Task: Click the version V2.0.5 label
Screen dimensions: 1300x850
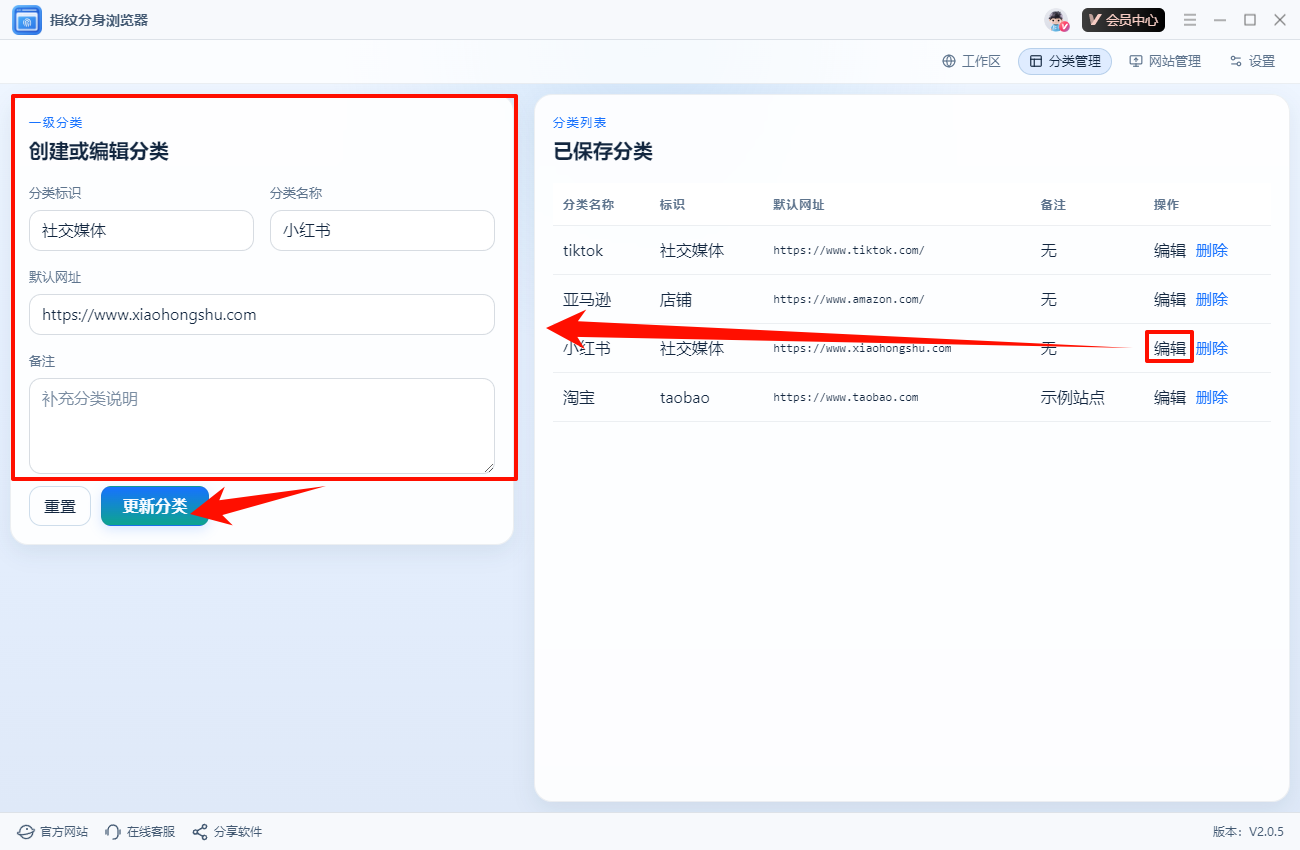Action: tap(1248, 832)
